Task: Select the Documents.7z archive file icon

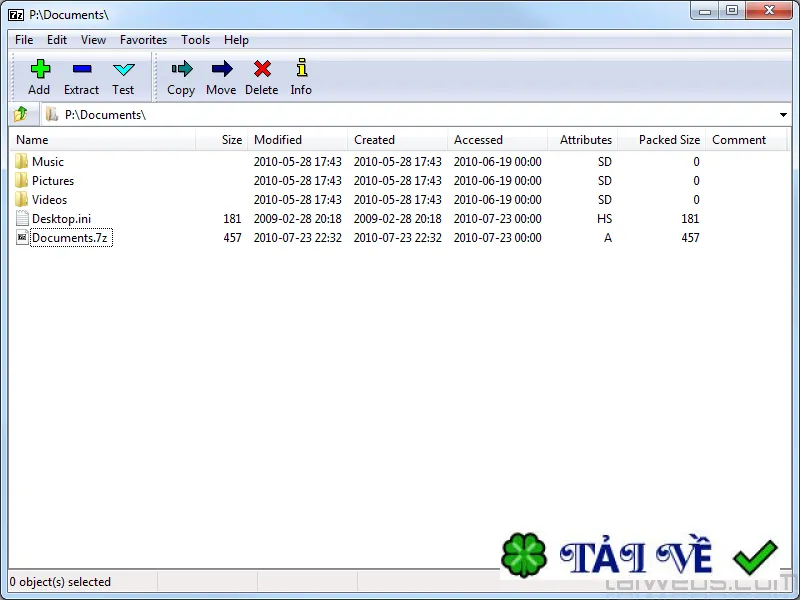Action: pos(22,237)
